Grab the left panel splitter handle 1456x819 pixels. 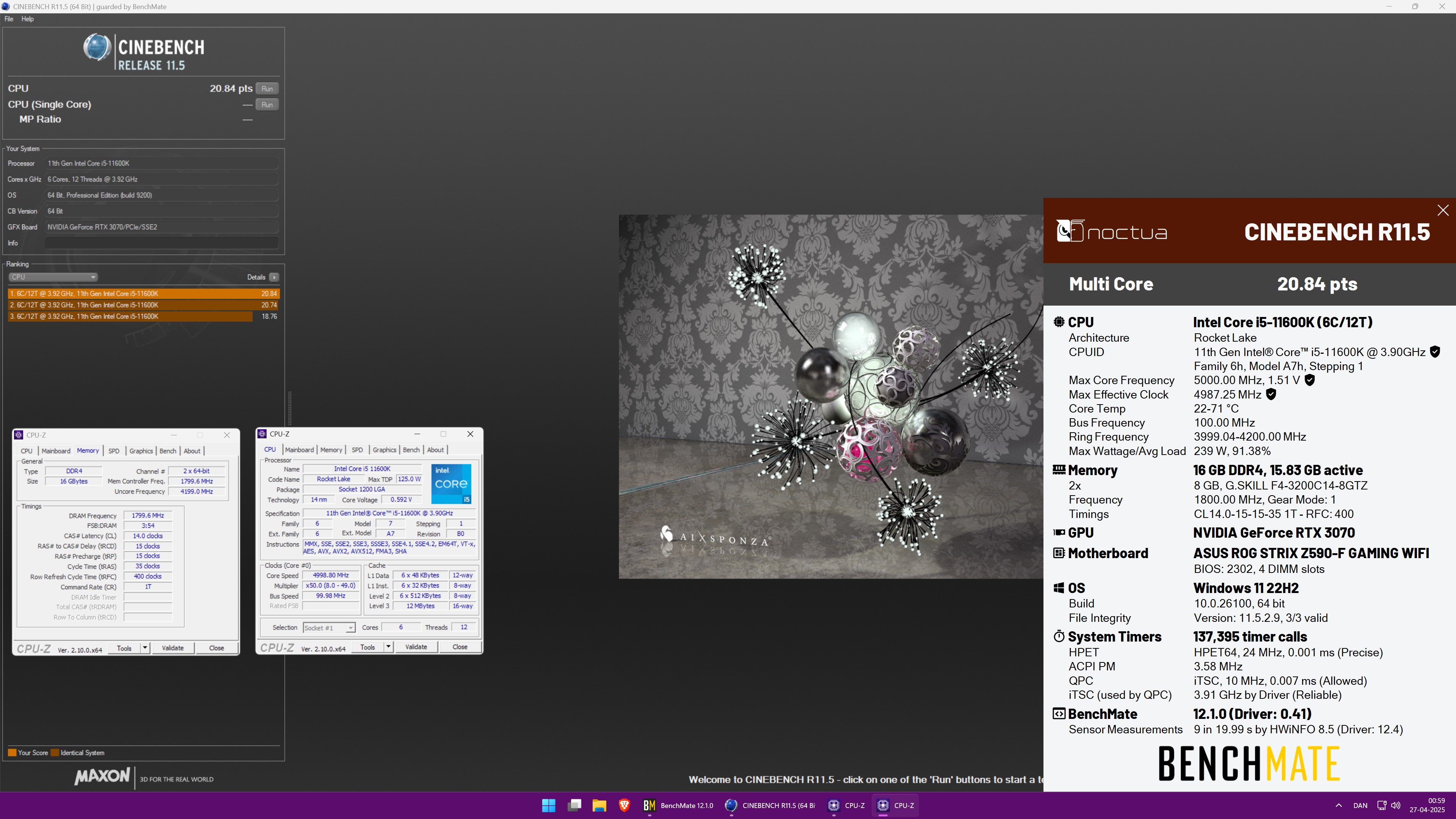(289, 408)
